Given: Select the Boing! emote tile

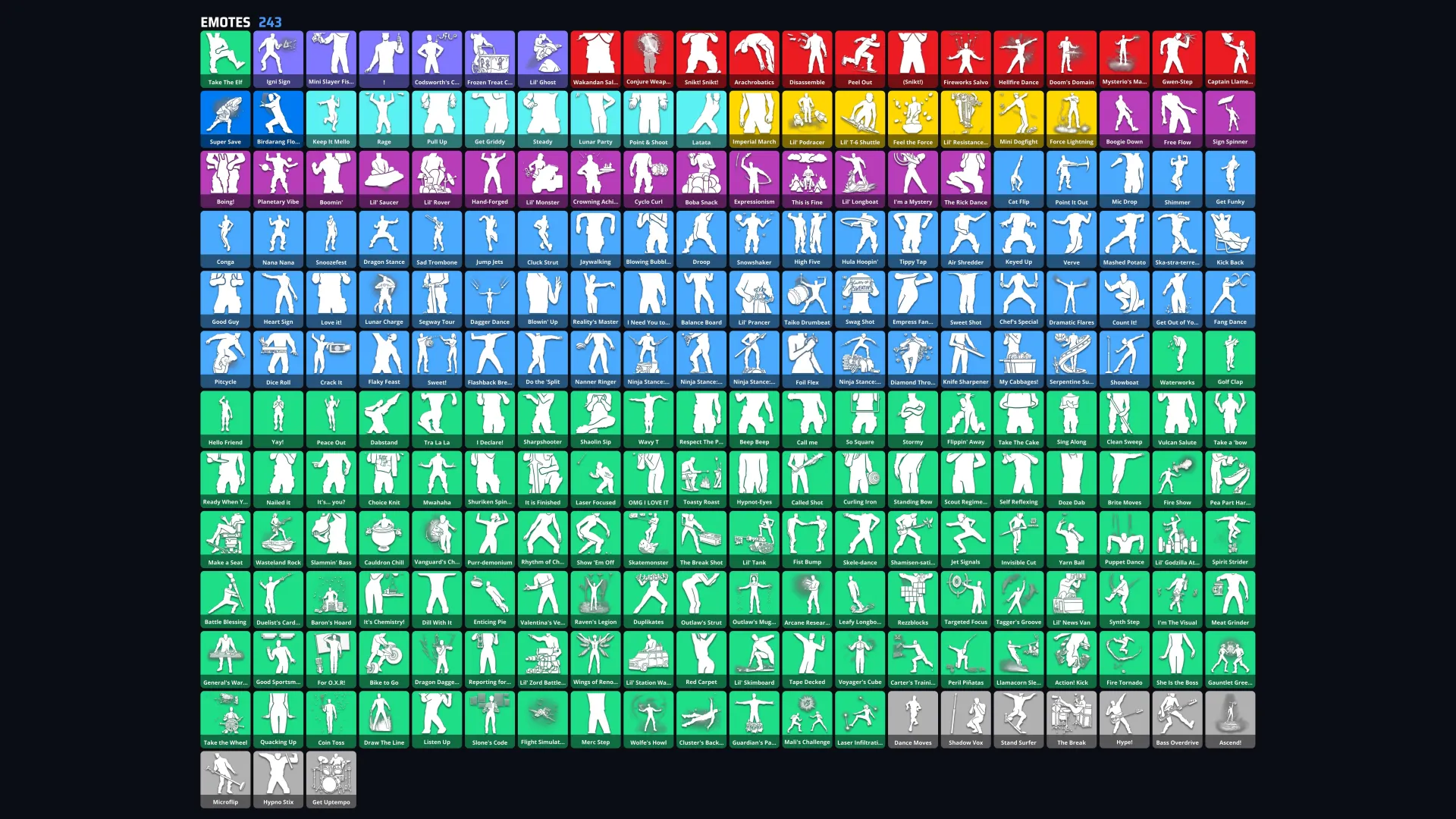Looking at the screenshot, I should point(225,179).
